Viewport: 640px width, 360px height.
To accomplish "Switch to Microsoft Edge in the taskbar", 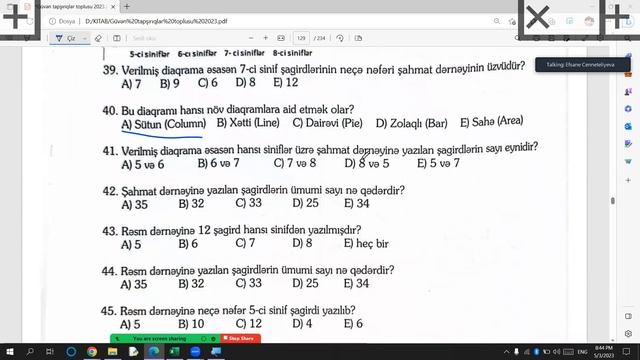I will pyautogui.click(x=154, y=351).
